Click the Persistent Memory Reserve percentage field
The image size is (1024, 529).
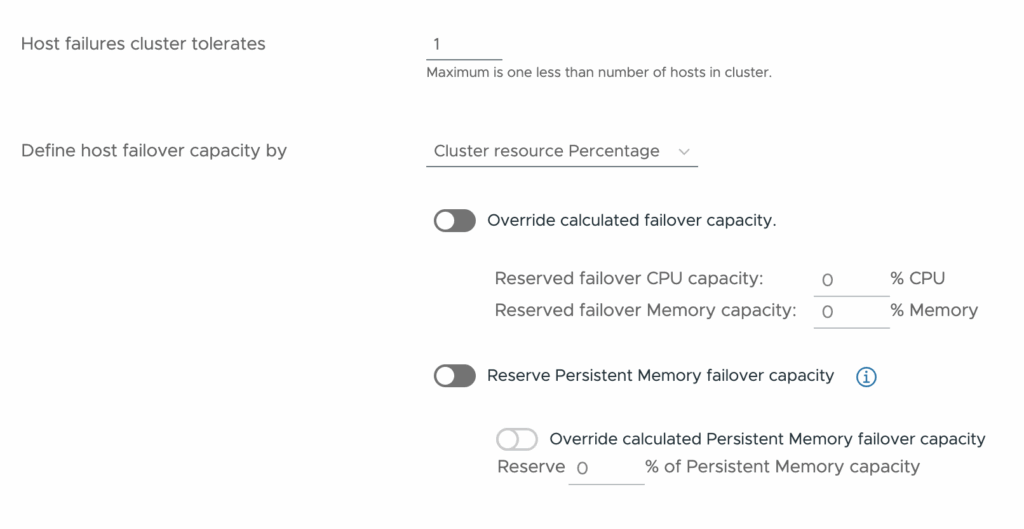tap(605, 468)
